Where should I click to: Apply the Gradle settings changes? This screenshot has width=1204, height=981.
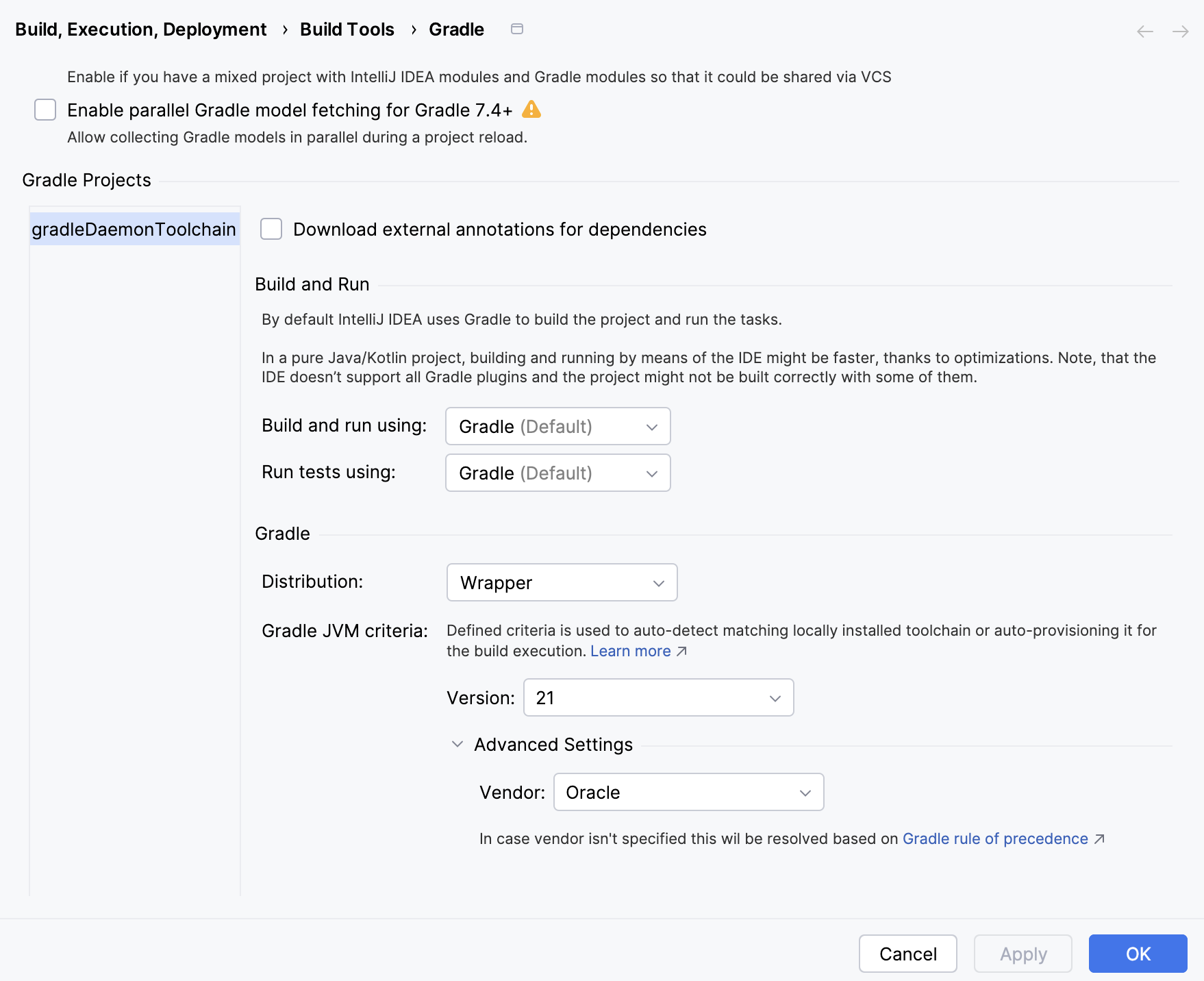click(x=1023, y=954)
